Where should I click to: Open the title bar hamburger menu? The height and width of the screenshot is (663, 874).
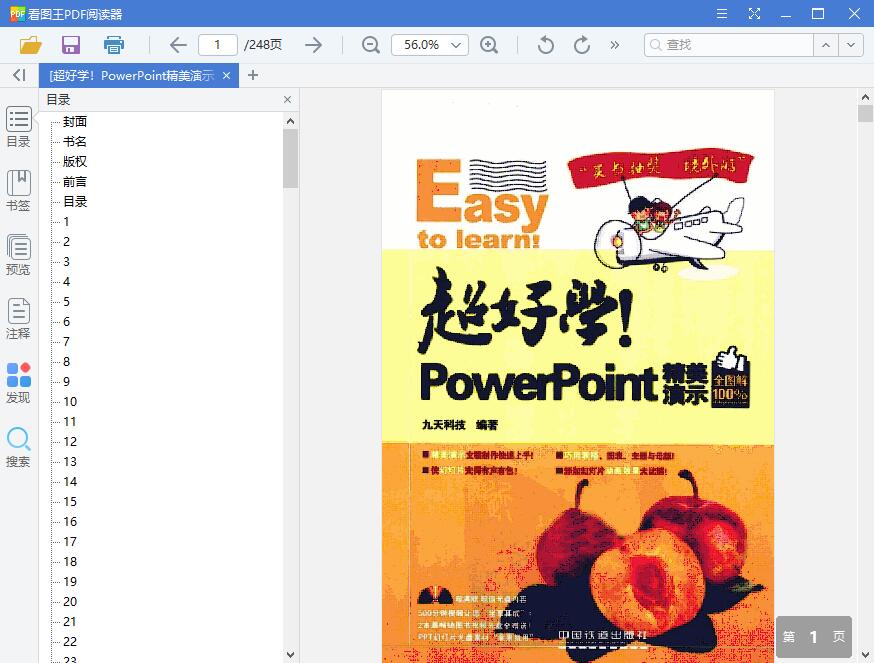click(x=722, y=13)
